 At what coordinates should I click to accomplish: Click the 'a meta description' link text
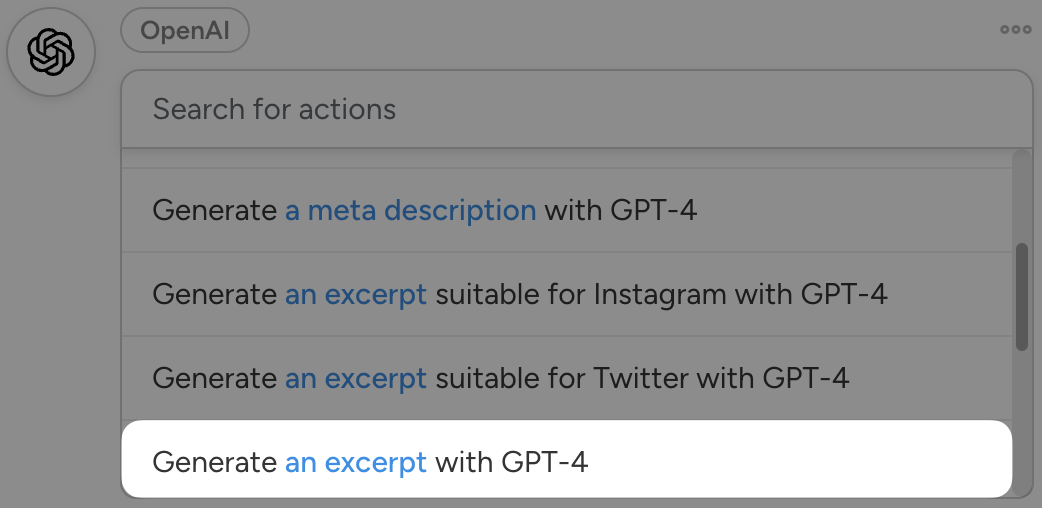[x=410, y=210]
